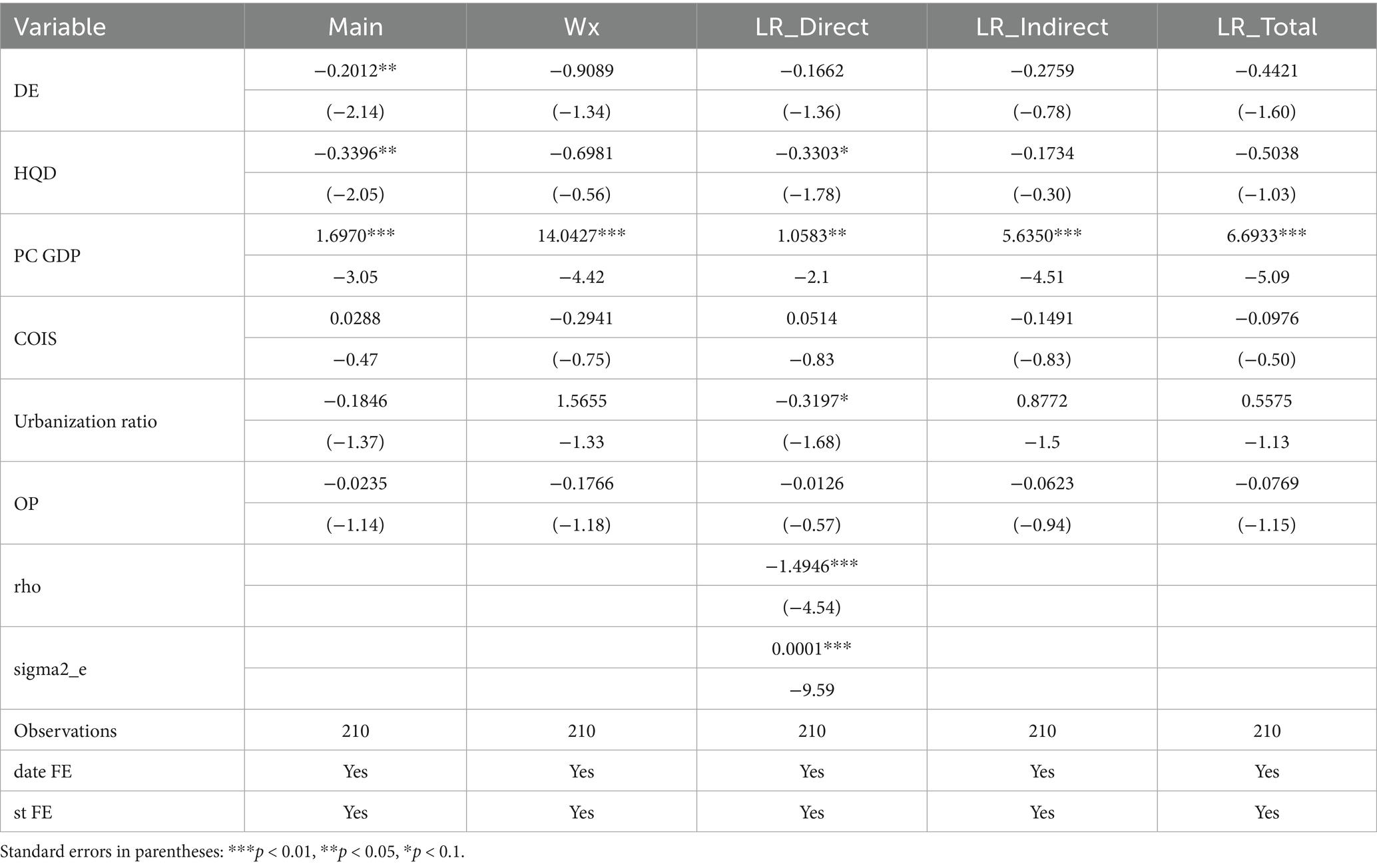1377x868 pixels.
Task: Select the Urbanization ratio row label
Action: 85,421
